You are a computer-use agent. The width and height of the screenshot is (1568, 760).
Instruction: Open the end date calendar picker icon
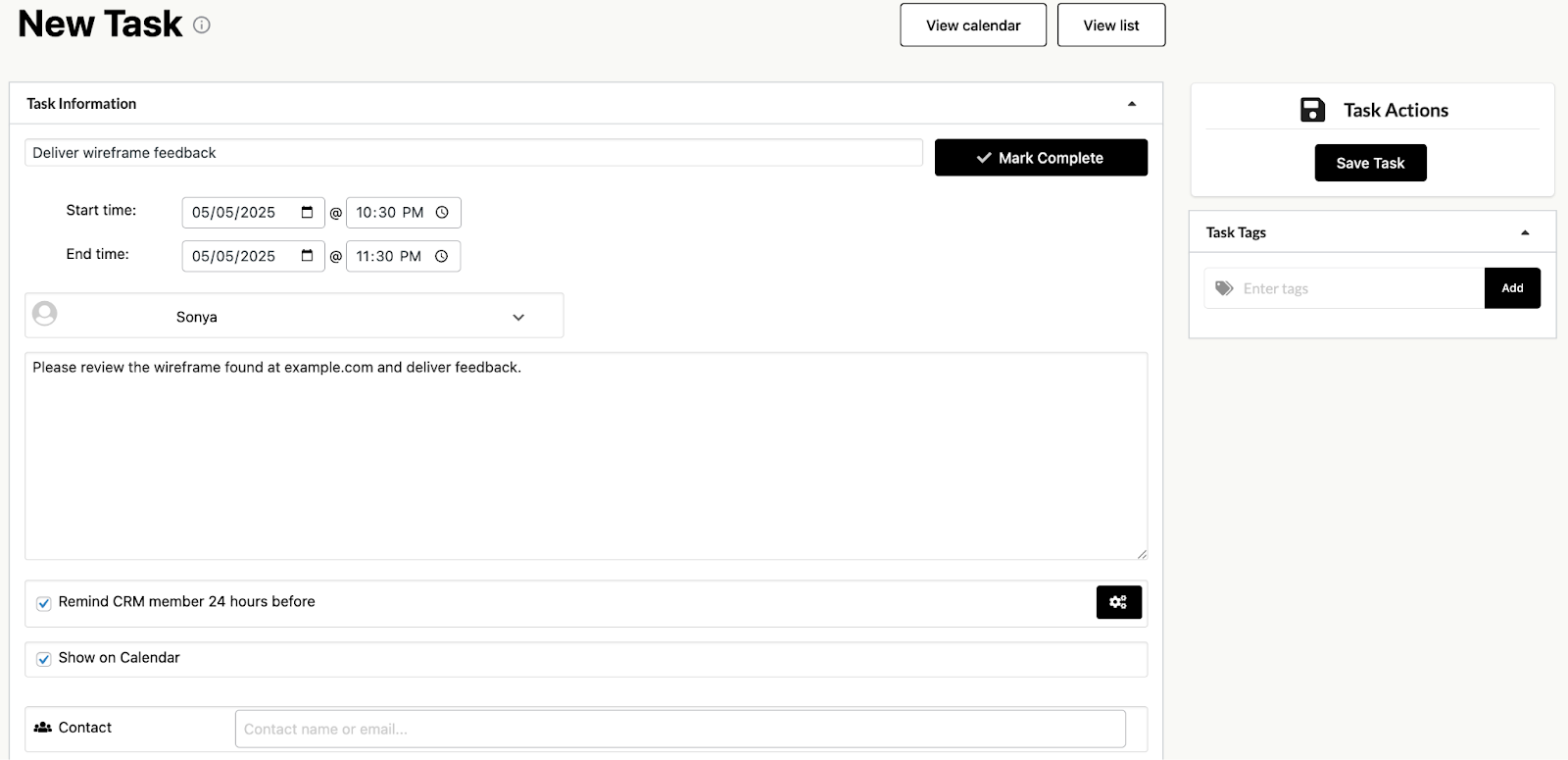[307, 256]
